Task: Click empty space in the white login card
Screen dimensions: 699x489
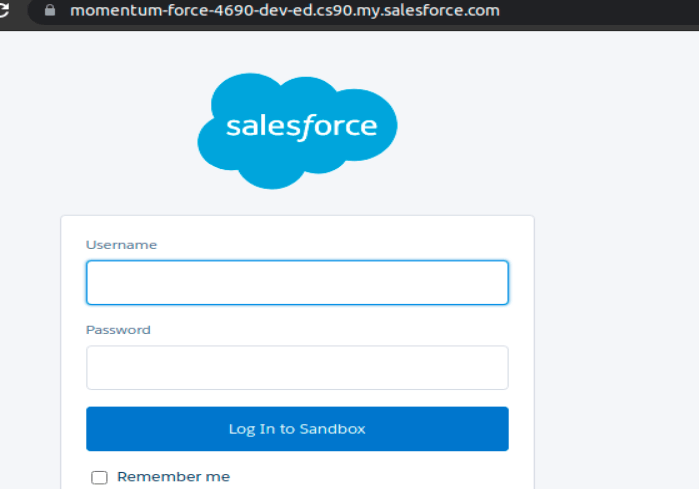Action: click(x=297, y=230)
